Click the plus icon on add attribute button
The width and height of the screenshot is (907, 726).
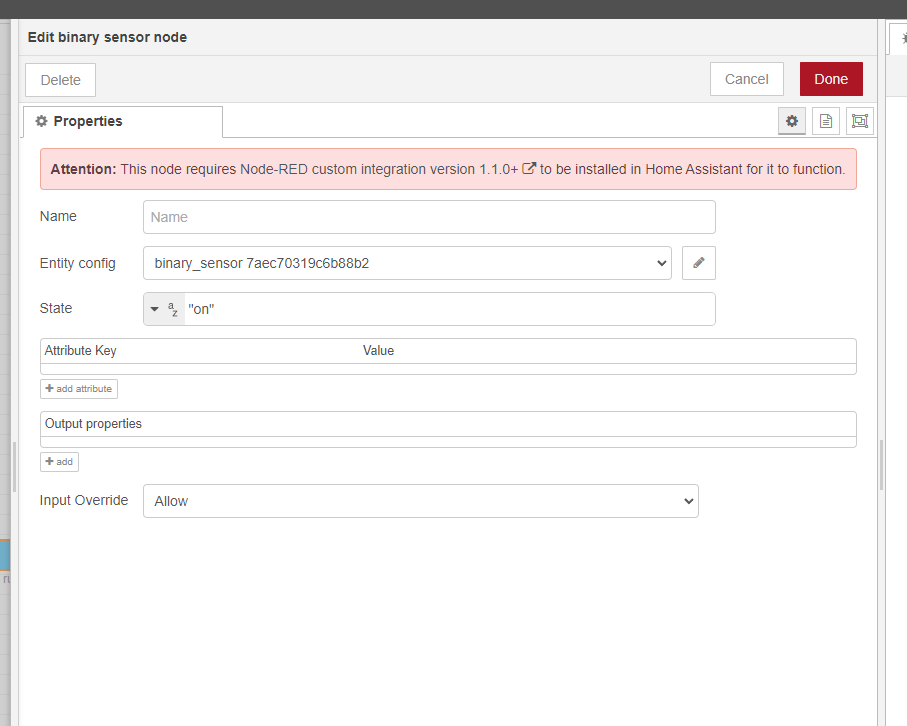click(x=51, y=388)
